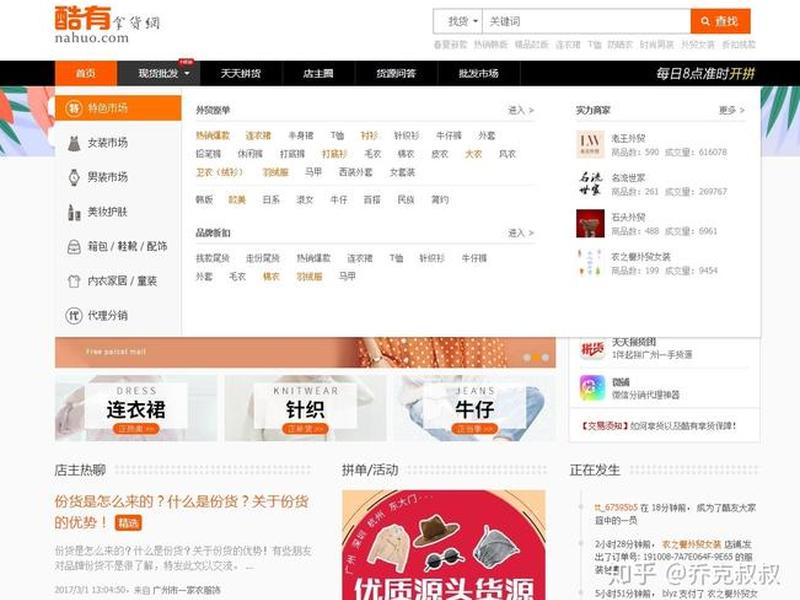The height and width of the screenshot is (600, 800).
Task: Click 连衣裙 under 品牌折扣
Action: point(360,259)
